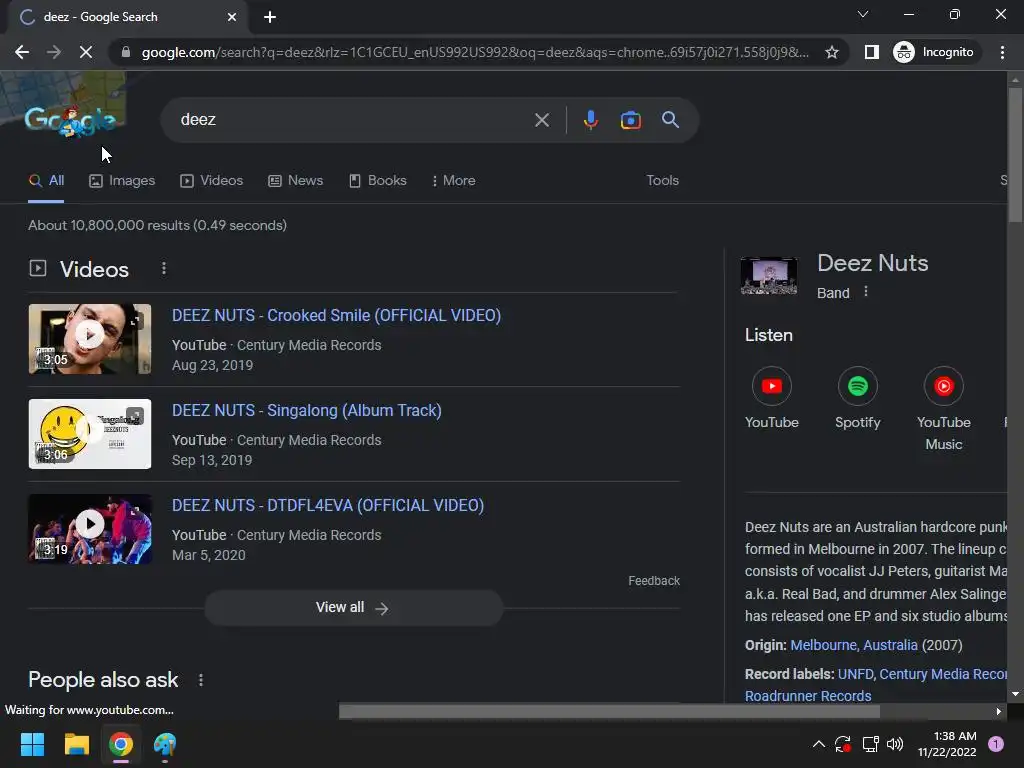Open DEEZ NUTS - DTDFL4EVA link
The image size is (1024, 768).
(x=328, y=505)
